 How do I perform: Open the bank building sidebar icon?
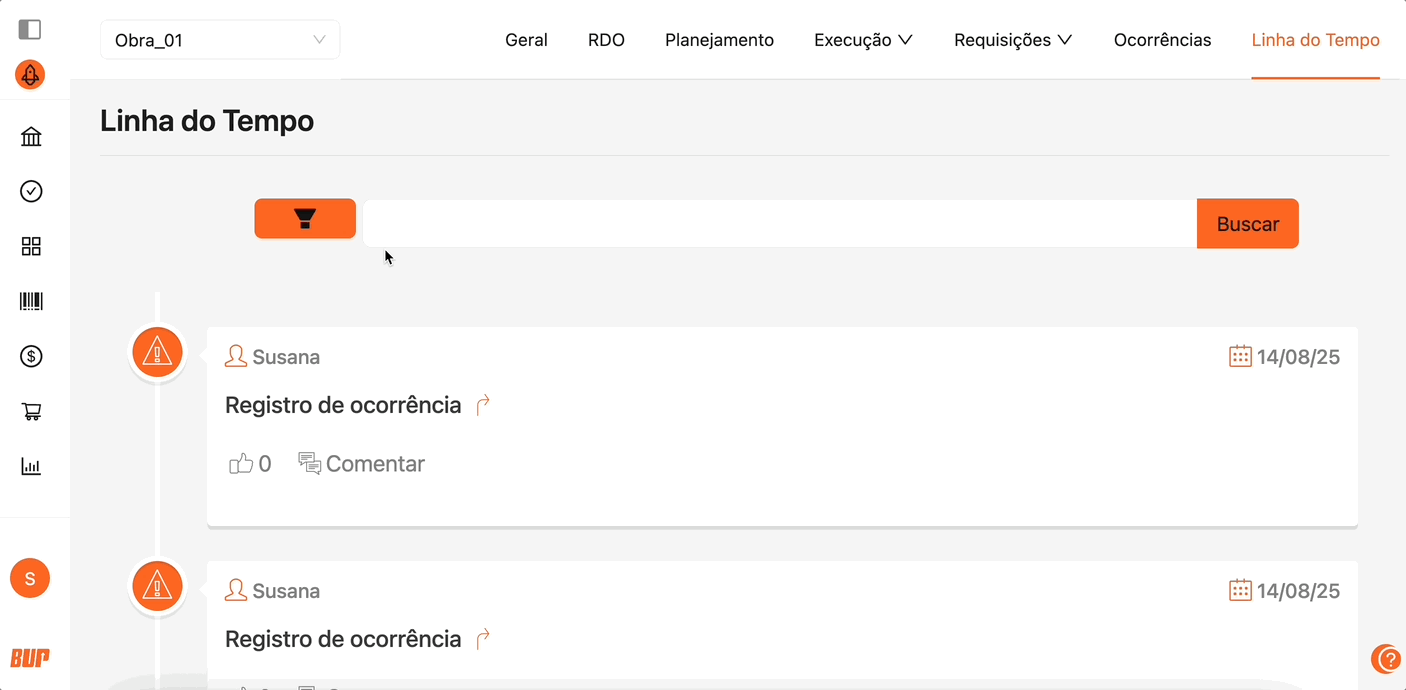pyautogui.click(x=31, y=137)
